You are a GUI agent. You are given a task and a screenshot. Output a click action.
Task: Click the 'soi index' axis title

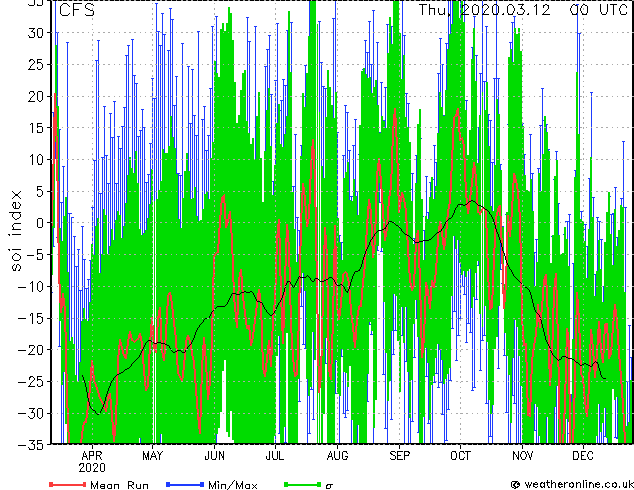click(16, 231)
